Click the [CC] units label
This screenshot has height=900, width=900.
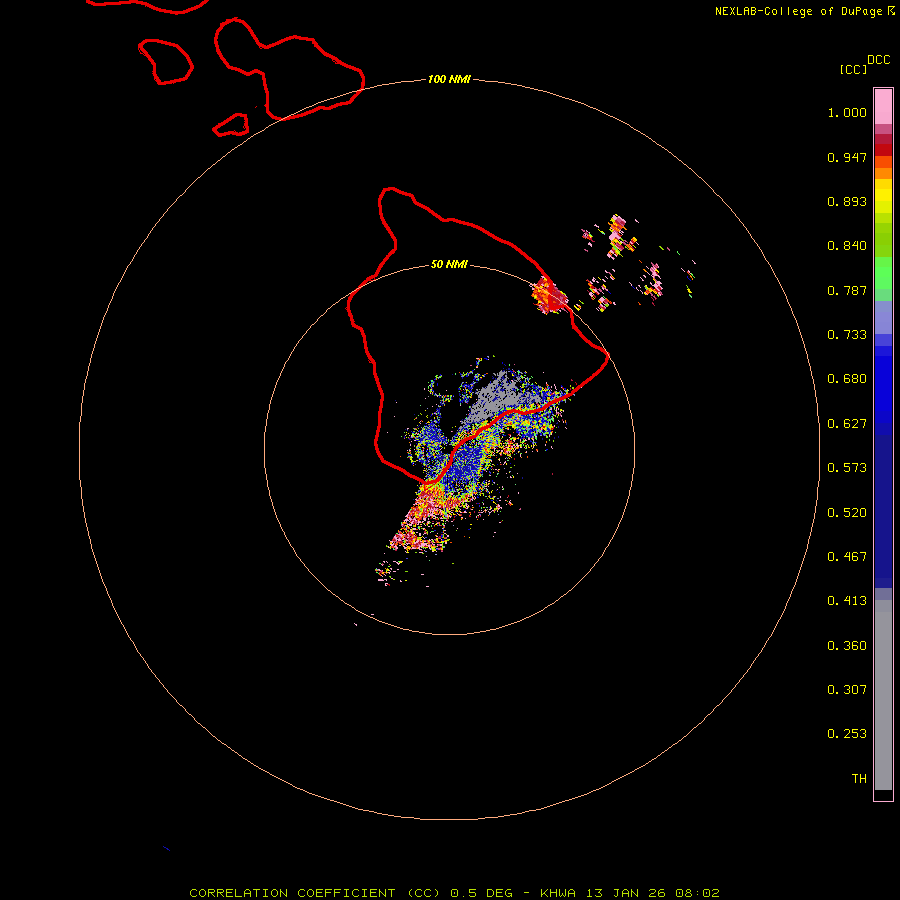pos(853,69)
